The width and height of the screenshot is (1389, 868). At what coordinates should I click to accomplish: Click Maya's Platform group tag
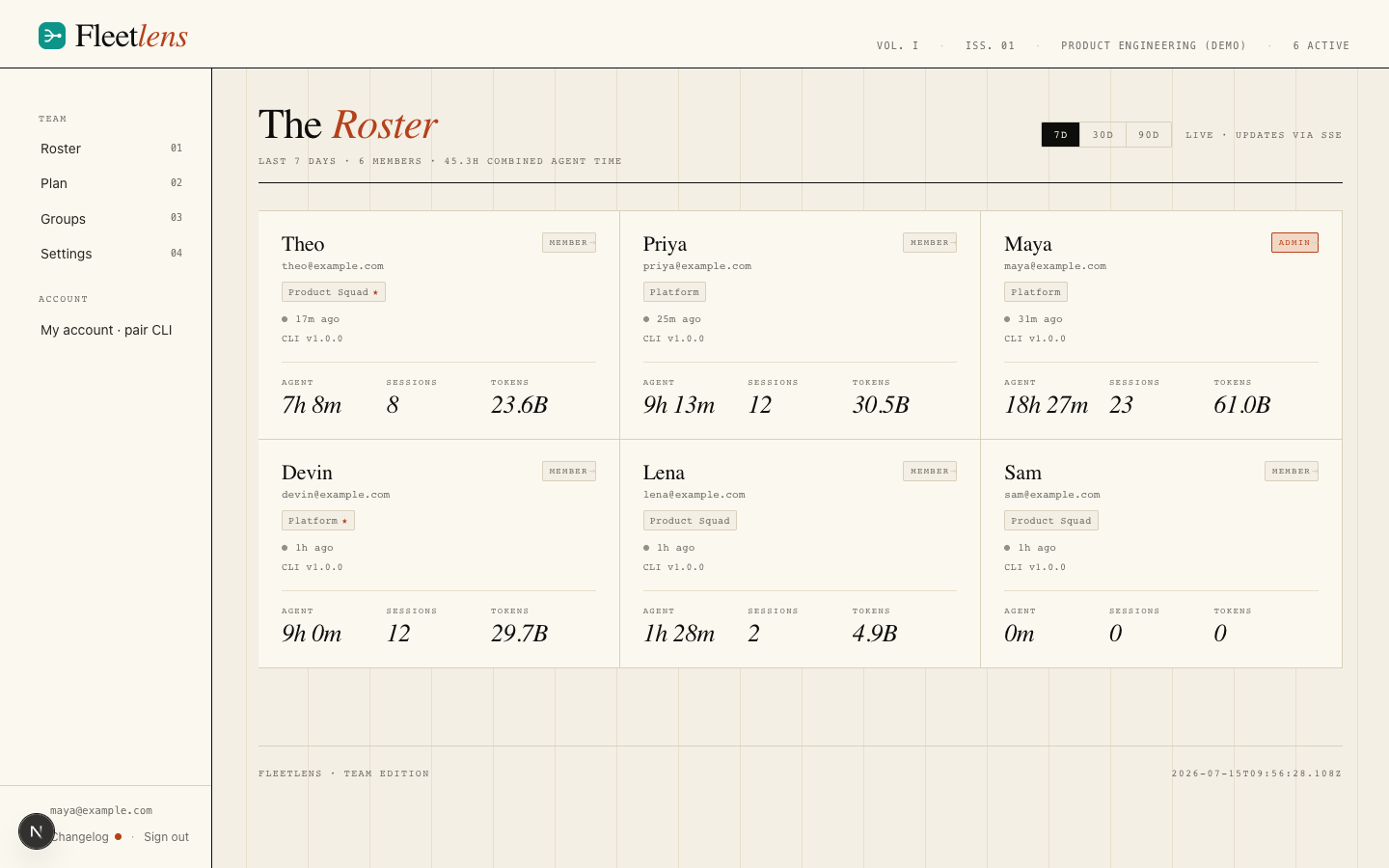click(x=1036, y=292)
